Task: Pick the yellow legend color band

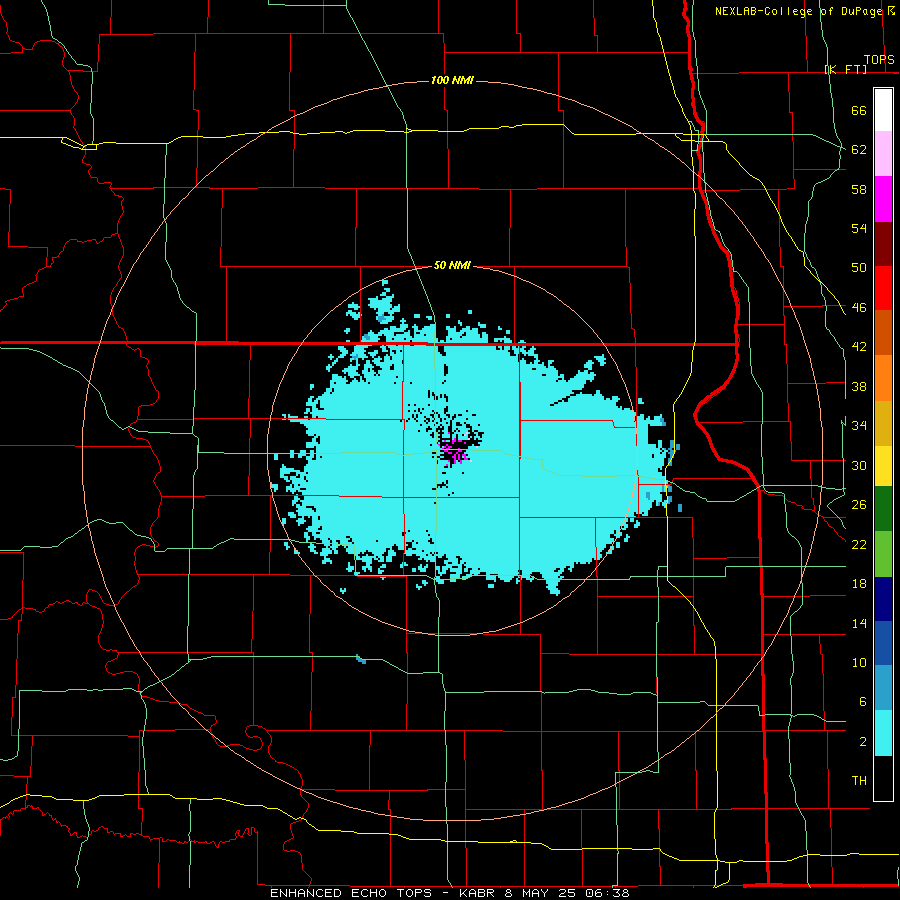Action: (883, 466)
